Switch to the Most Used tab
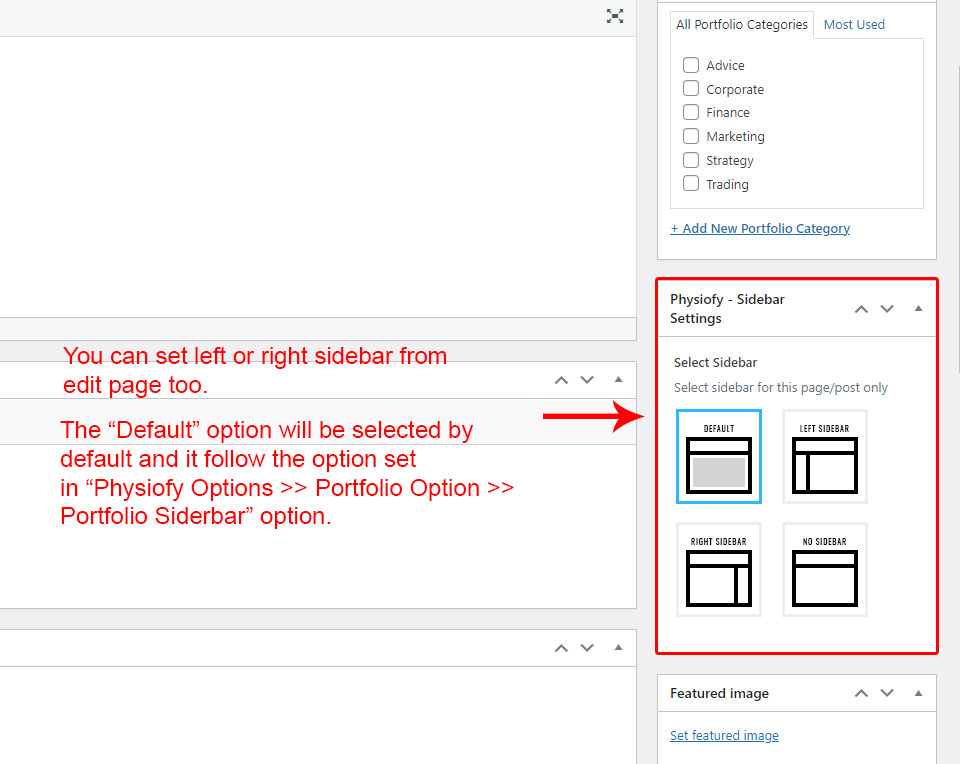This screenshot has height=764, width=960. coord(854,25)
